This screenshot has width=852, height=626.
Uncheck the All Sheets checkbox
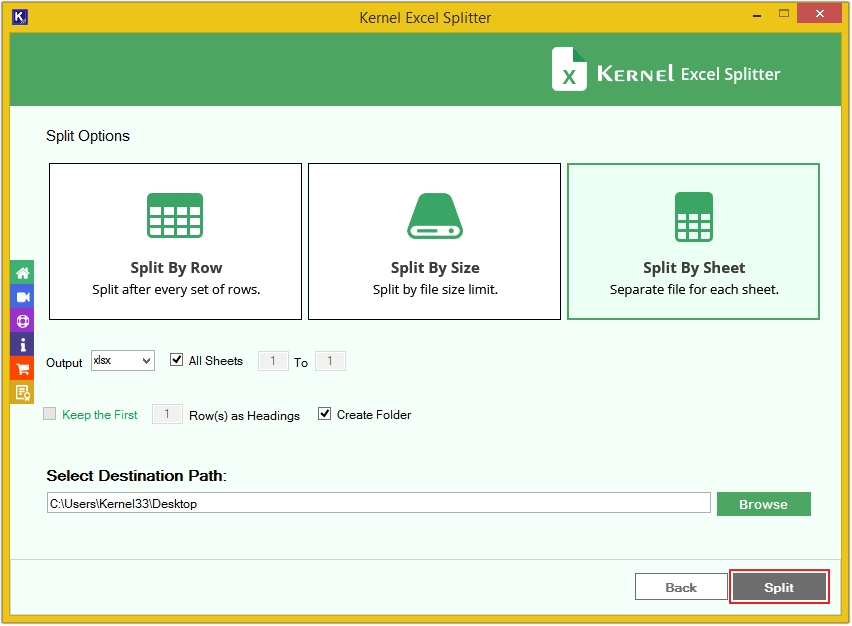(x=176, y=360)
